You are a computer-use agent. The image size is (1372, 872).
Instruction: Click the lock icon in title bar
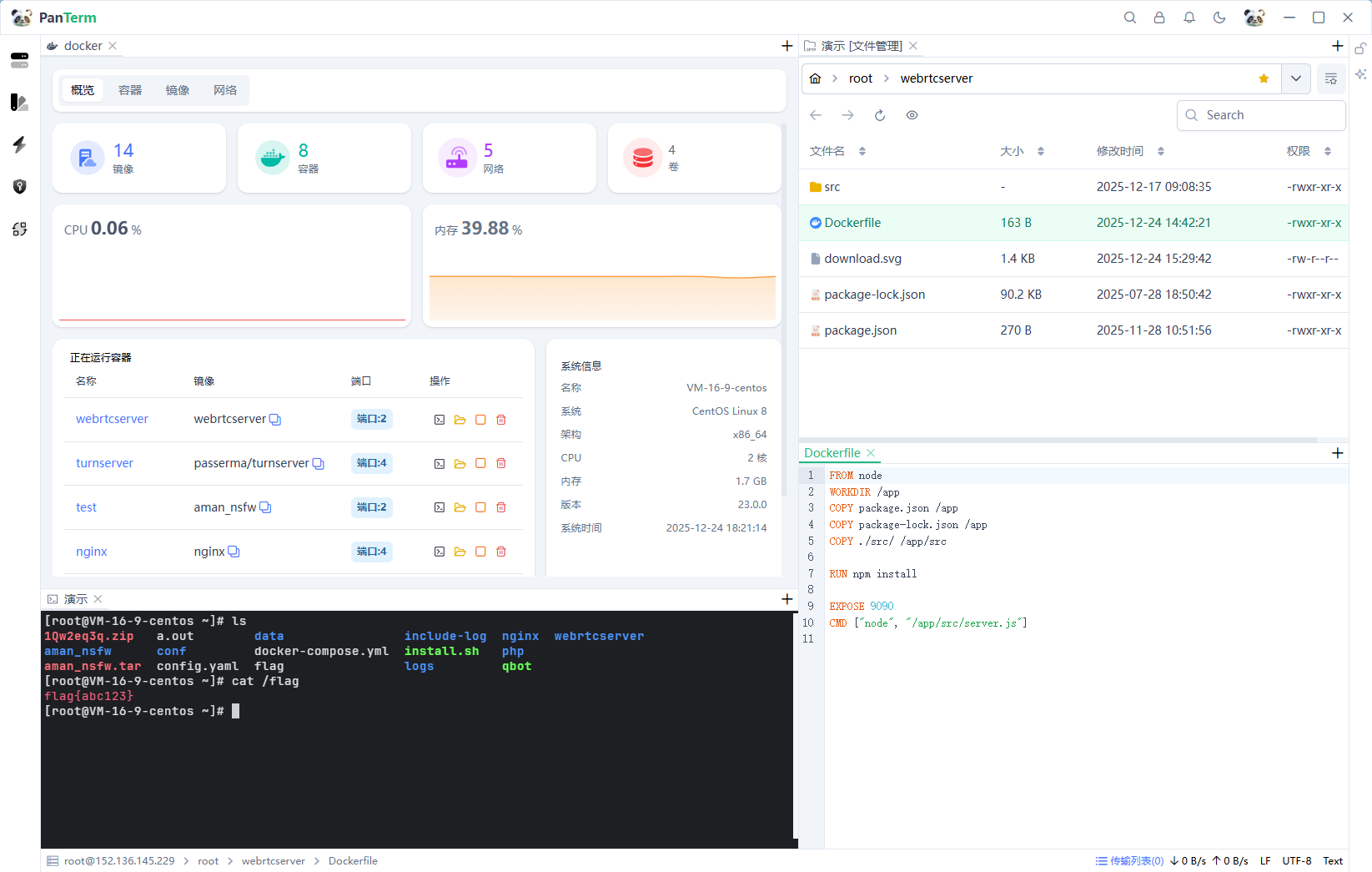coord(1159,18)
